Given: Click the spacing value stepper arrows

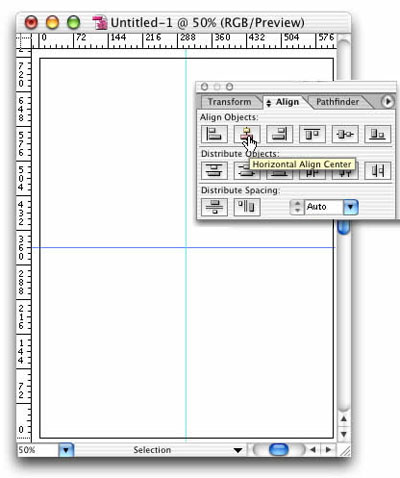Looking at the screenshot, I should pos(297,207).
